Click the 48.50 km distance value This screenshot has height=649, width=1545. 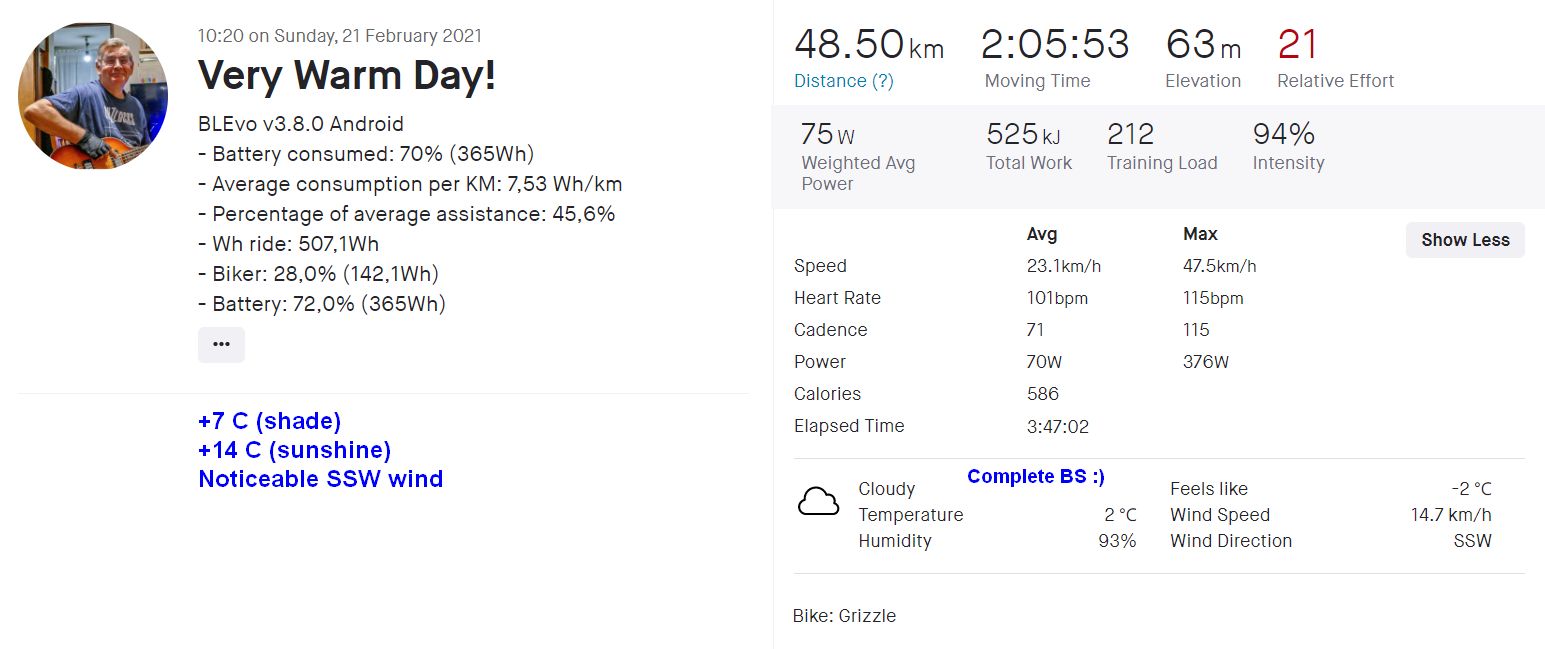(868, 45)
